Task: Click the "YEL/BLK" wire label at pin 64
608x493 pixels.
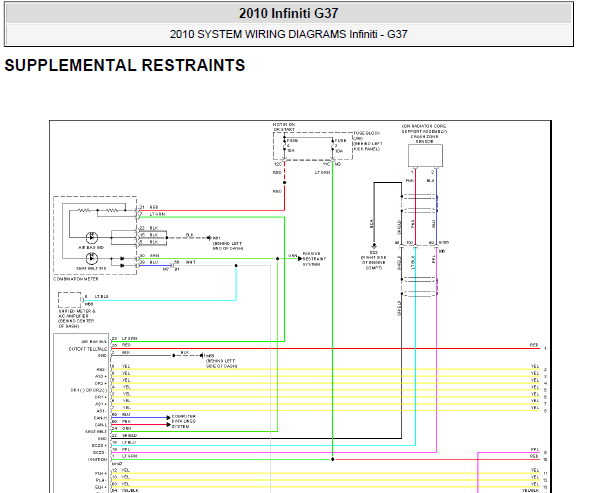Action: click(130, 490)
